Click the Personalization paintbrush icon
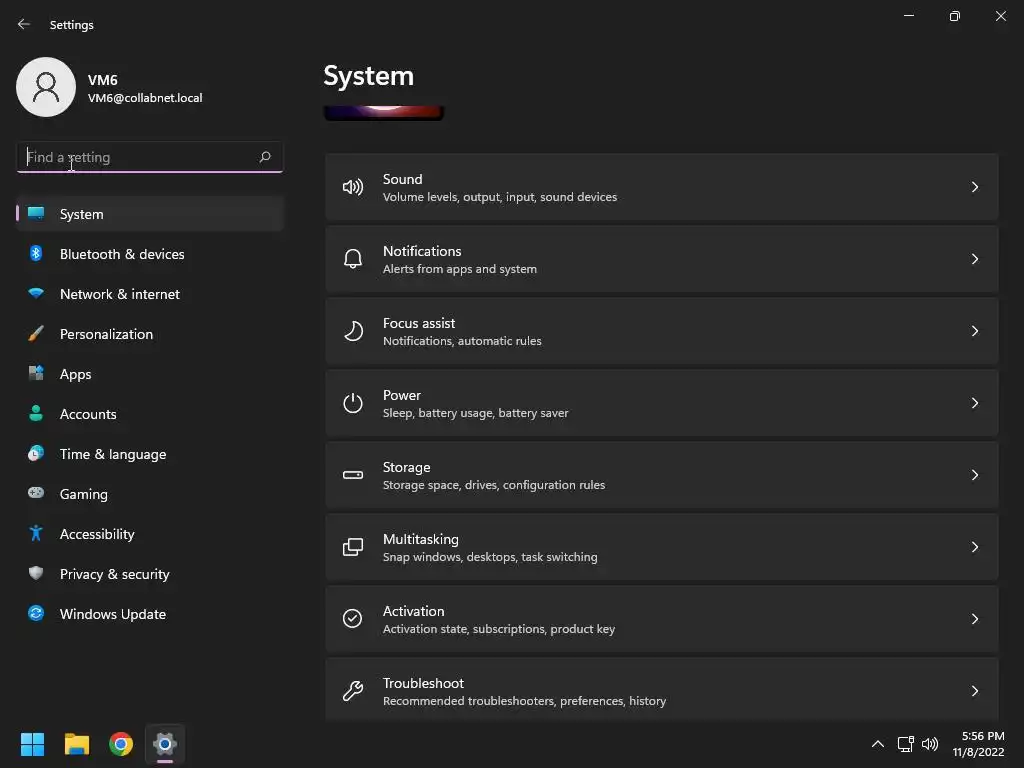The height and width of the screenshot is (768, 1024). tap(36, 334)
